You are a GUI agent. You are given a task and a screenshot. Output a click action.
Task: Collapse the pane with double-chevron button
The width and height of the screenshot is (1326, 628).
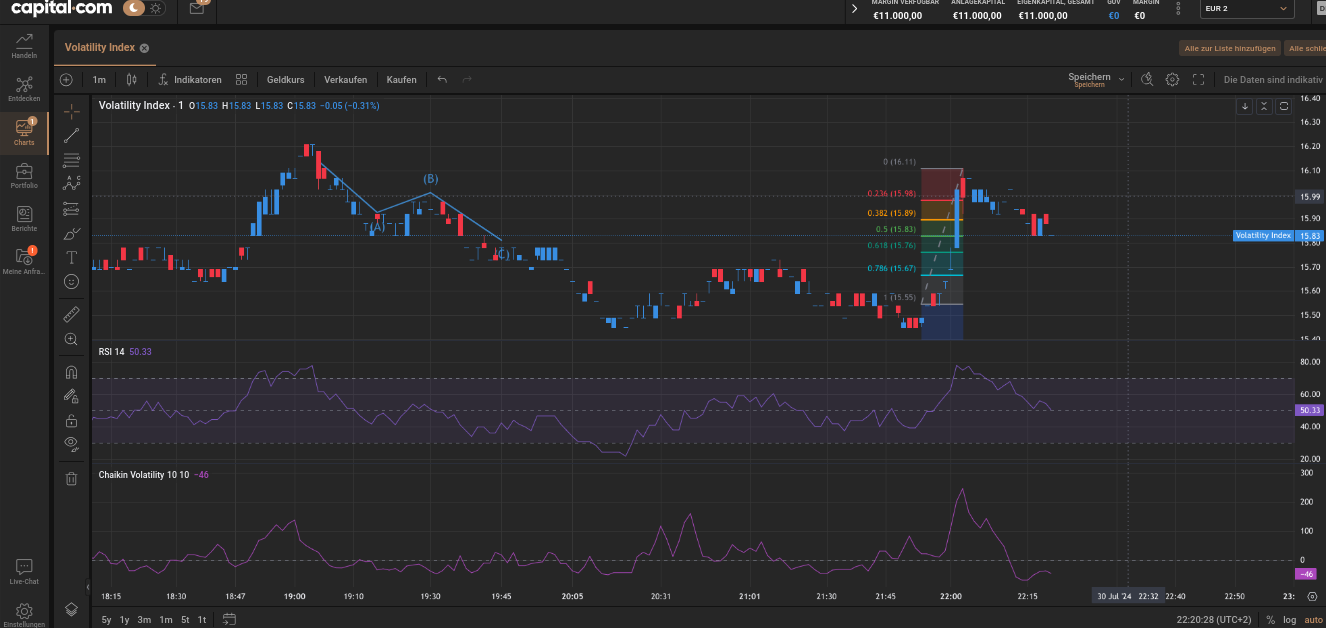(1265, 106)
